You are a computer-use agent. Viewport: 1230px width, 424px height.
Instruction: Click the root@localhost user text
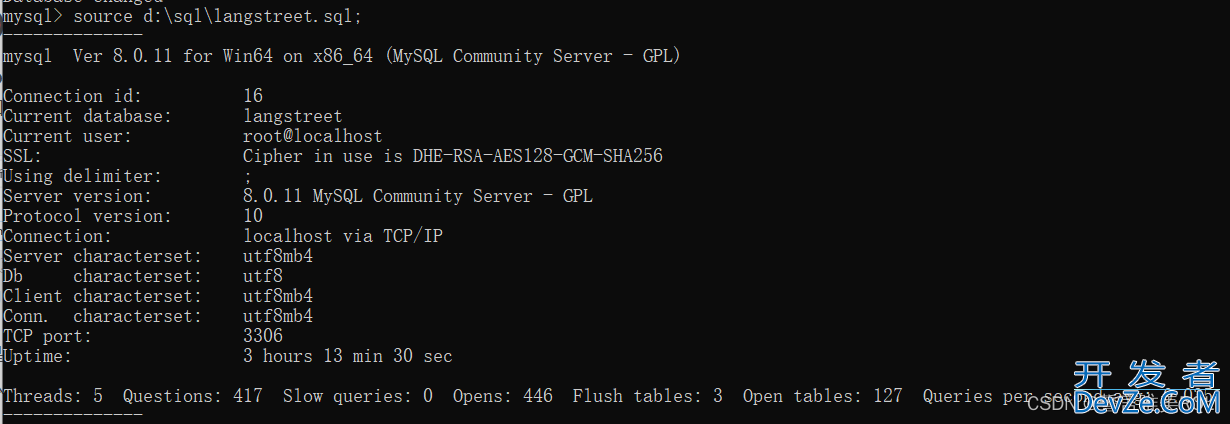[x=313, y=136]
